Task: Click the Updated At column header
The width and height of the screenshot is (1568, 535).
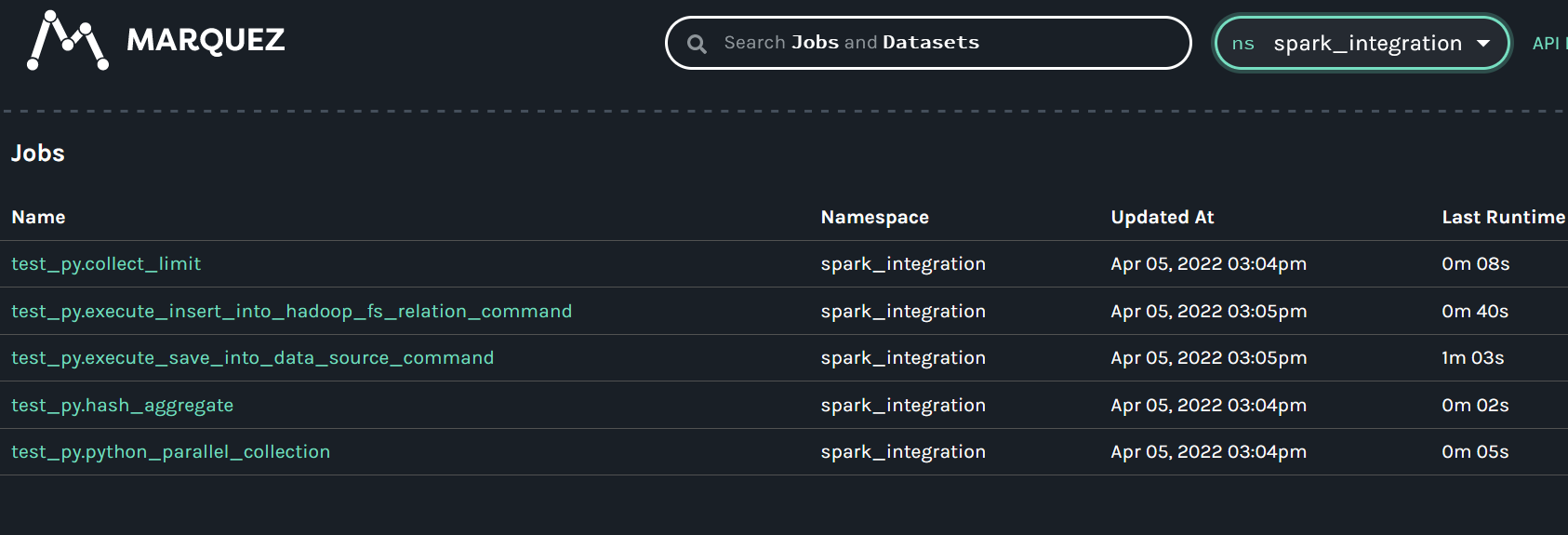Action: tap(1163, 217)
